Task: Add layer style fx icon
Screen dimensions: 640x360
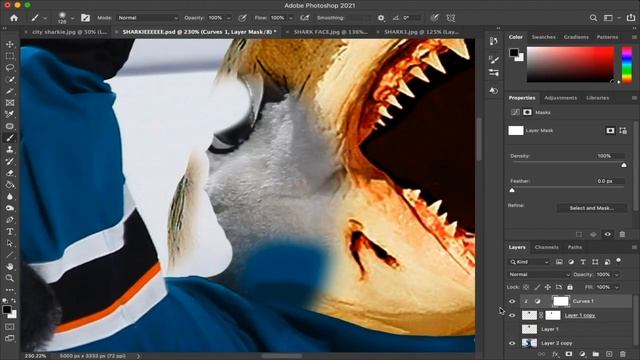Action: [x=555, y=354]
